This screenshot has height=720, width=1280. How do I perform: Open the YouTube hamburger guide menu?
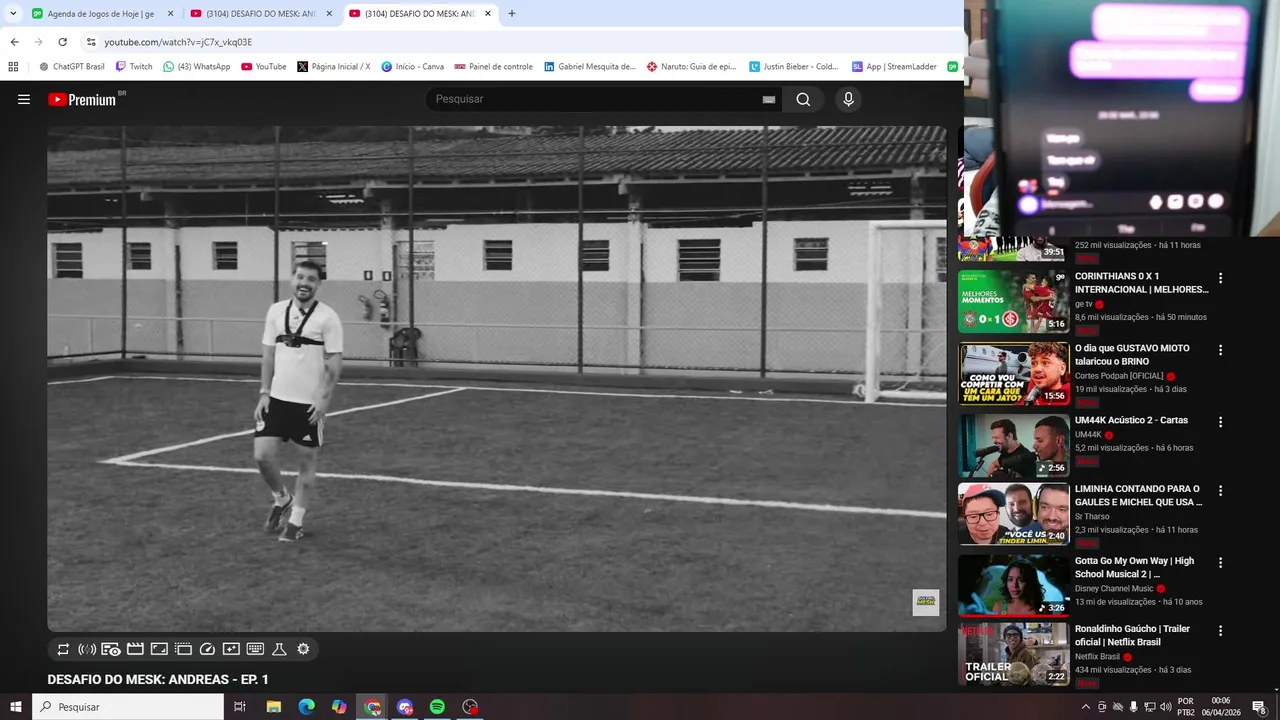click(x=24, y=99)
